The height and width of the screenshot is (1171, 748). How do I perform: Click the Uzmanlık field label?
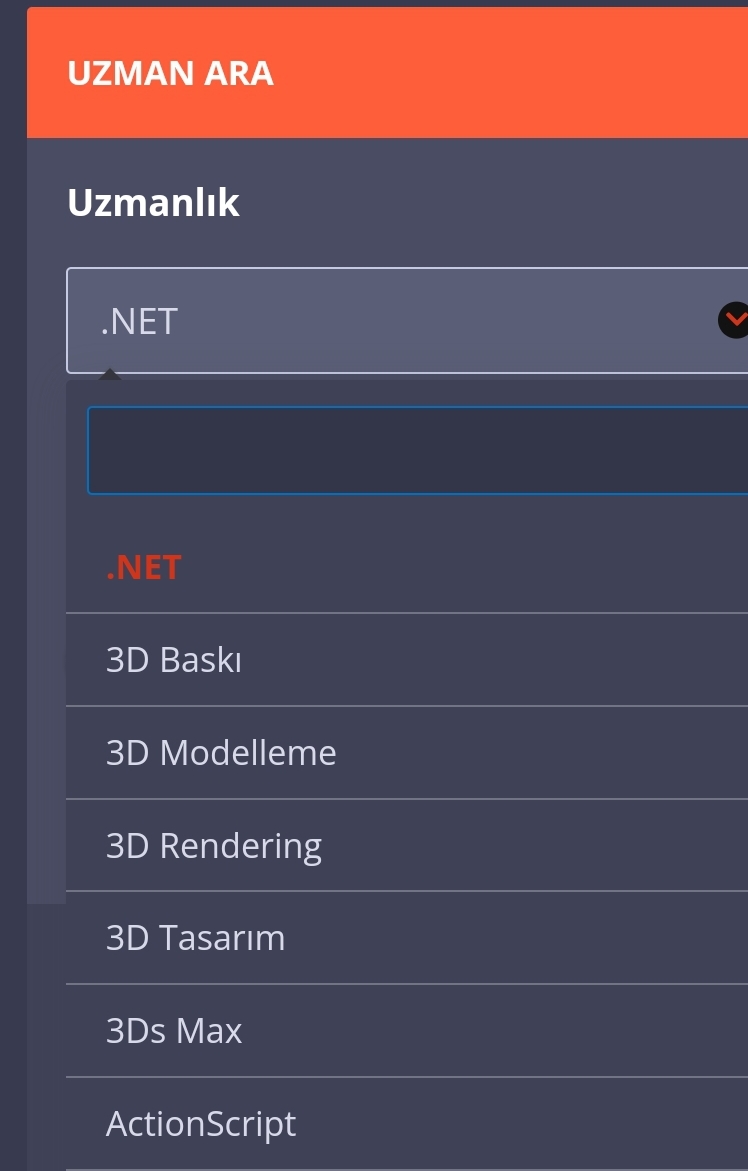154,202
